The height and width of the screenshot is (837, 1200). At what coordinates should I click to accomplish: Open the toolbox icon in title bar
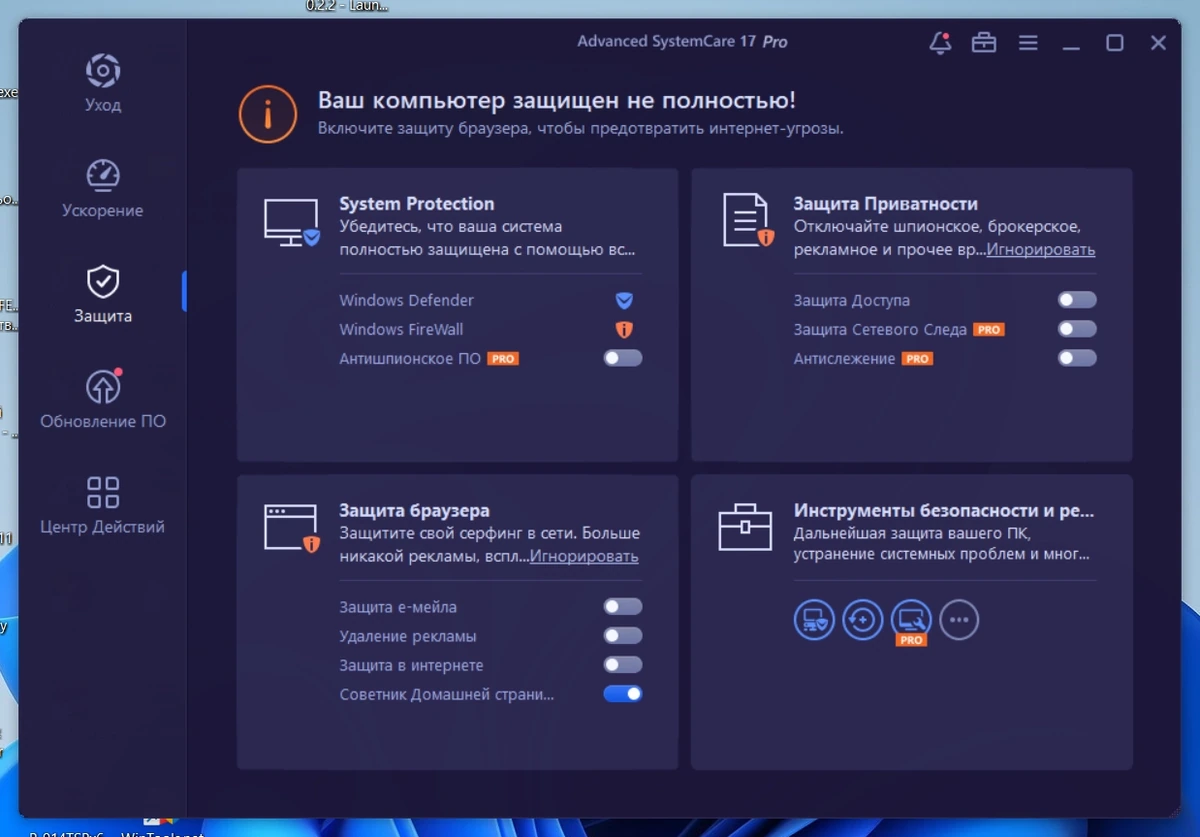pyautogui.click(x=984, y=43)
